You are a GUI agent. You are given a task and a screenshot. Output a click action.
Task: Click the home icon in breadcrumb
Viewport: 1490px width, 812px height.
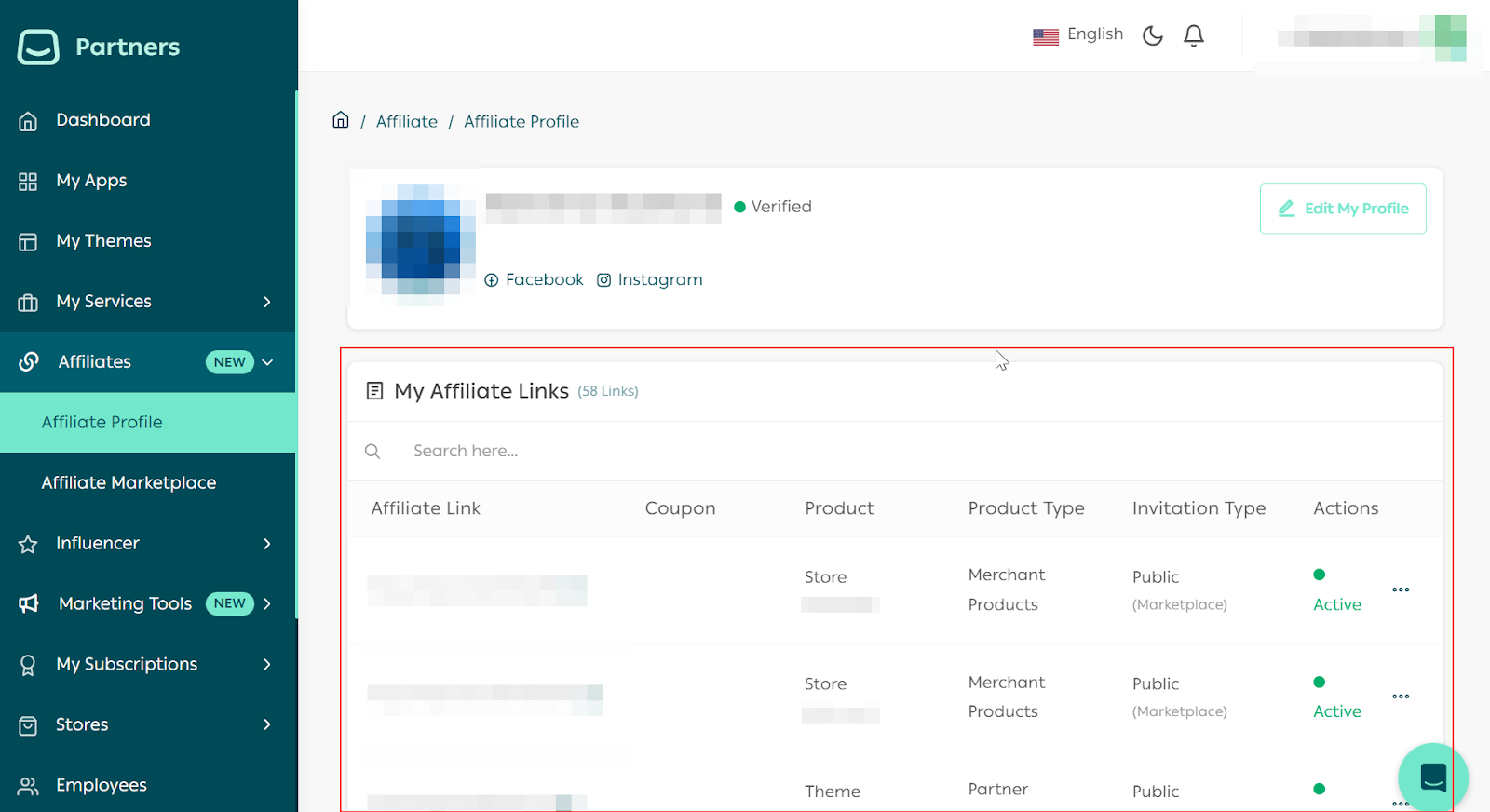[x=341, y=120]
